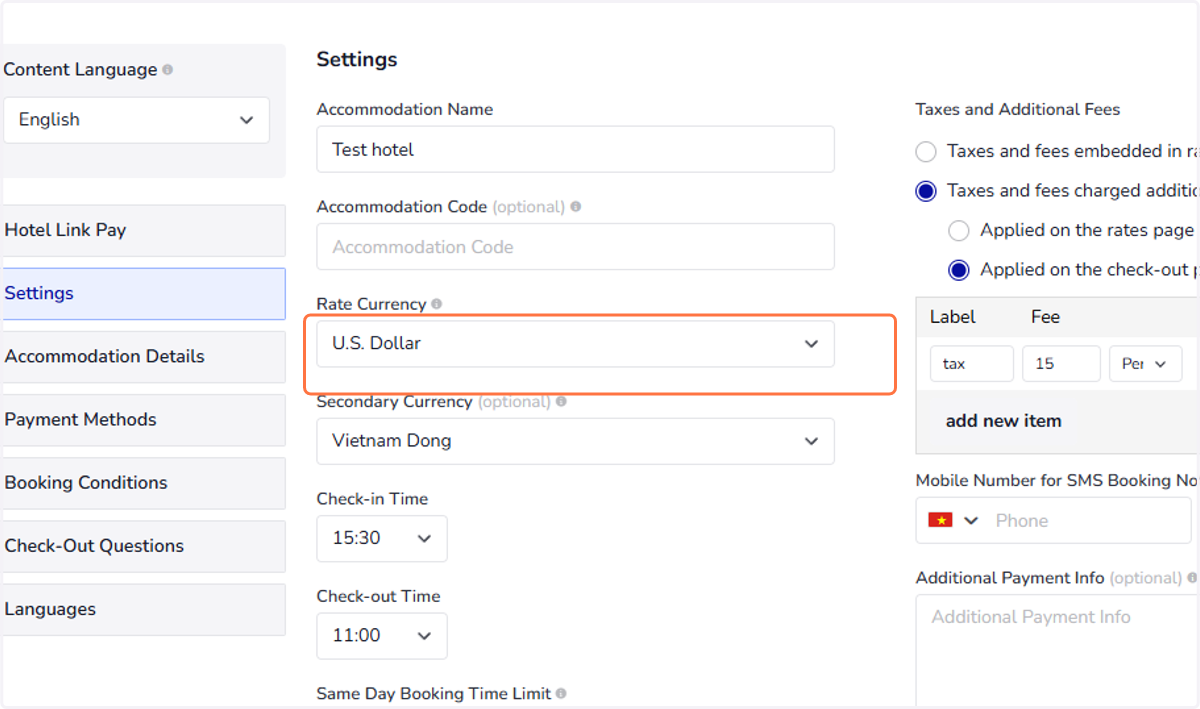
Task: Open the tax fee type dropdown
Action: [1145, 364]
